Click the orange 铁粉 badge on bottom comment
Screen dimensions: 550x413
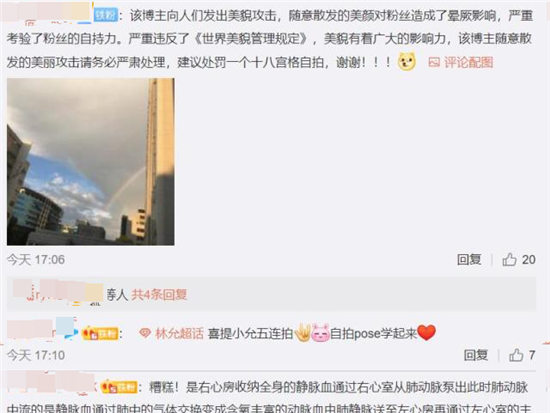tap(119, 387)
